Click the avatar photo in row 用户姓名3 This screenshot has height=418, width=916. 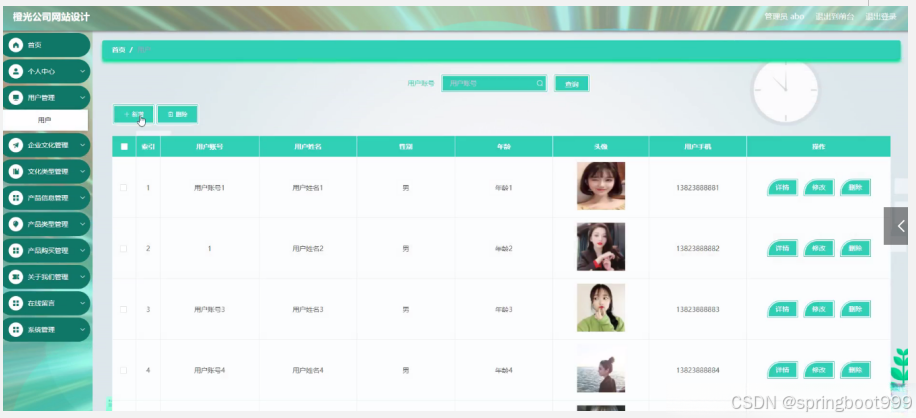tap(601, 308)
